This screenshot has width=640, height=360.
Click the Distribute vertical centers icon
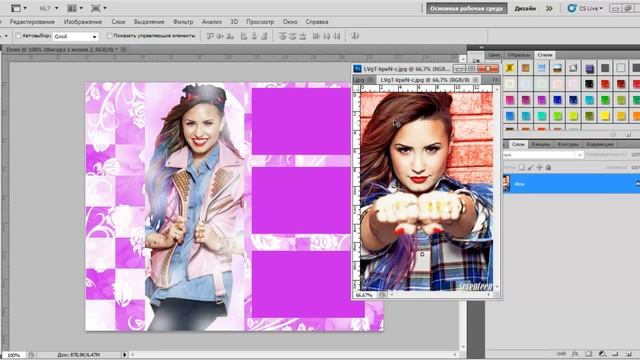tap(292, 36)
